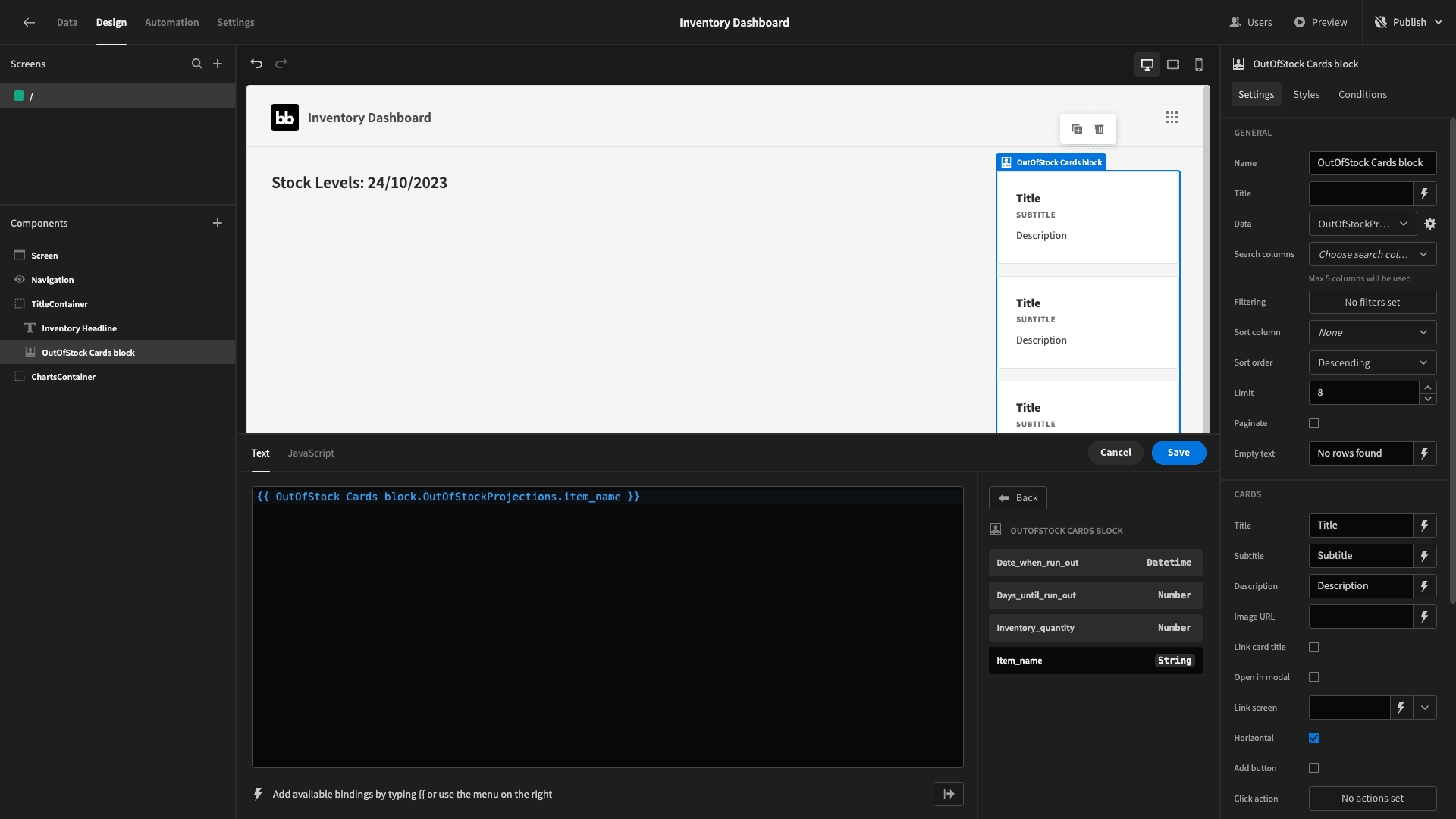Enable Open in modal checkbox

pos(1314,677)
